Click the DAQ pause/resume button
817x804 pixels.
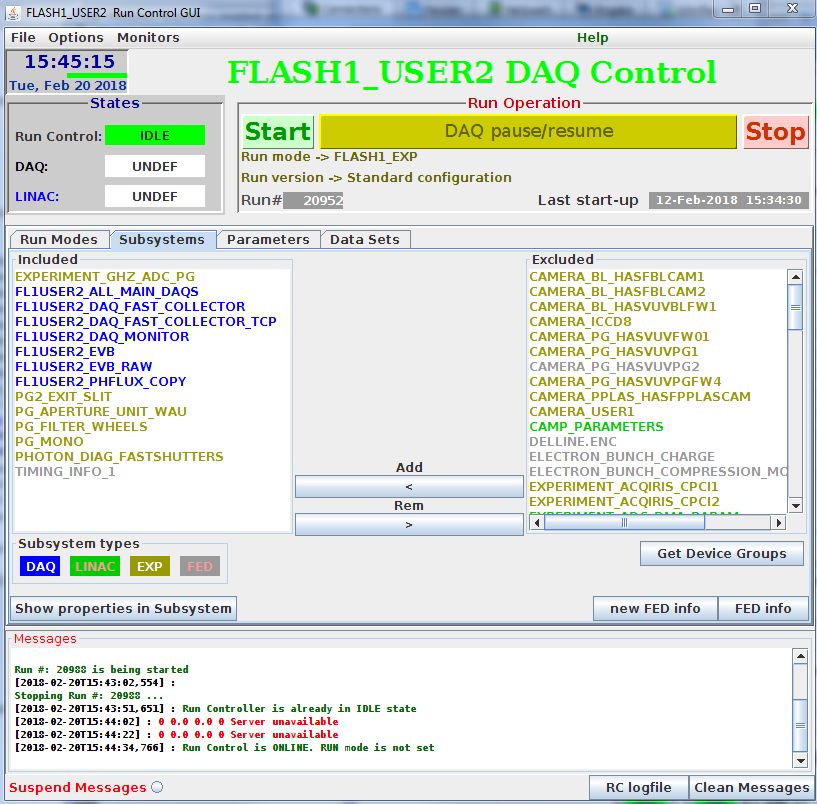tap(528, 131)
